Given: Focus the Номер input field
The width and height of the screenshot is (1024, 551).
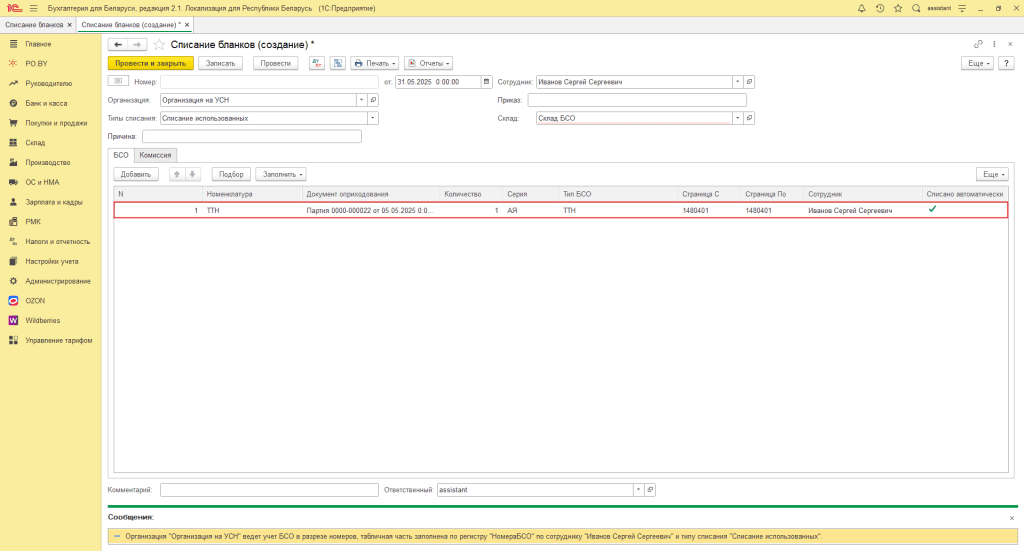Looking at the screenshot, I should point(269,82).
